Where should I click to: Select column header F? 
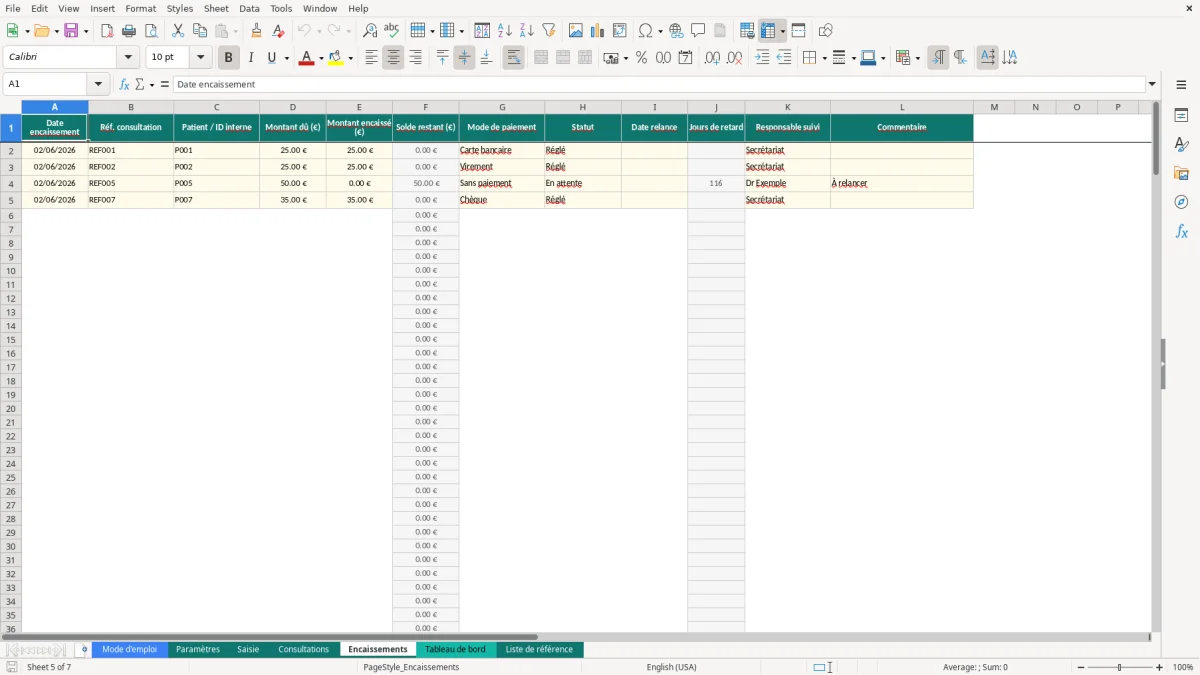pyautogui.click(x=426, y=107)
